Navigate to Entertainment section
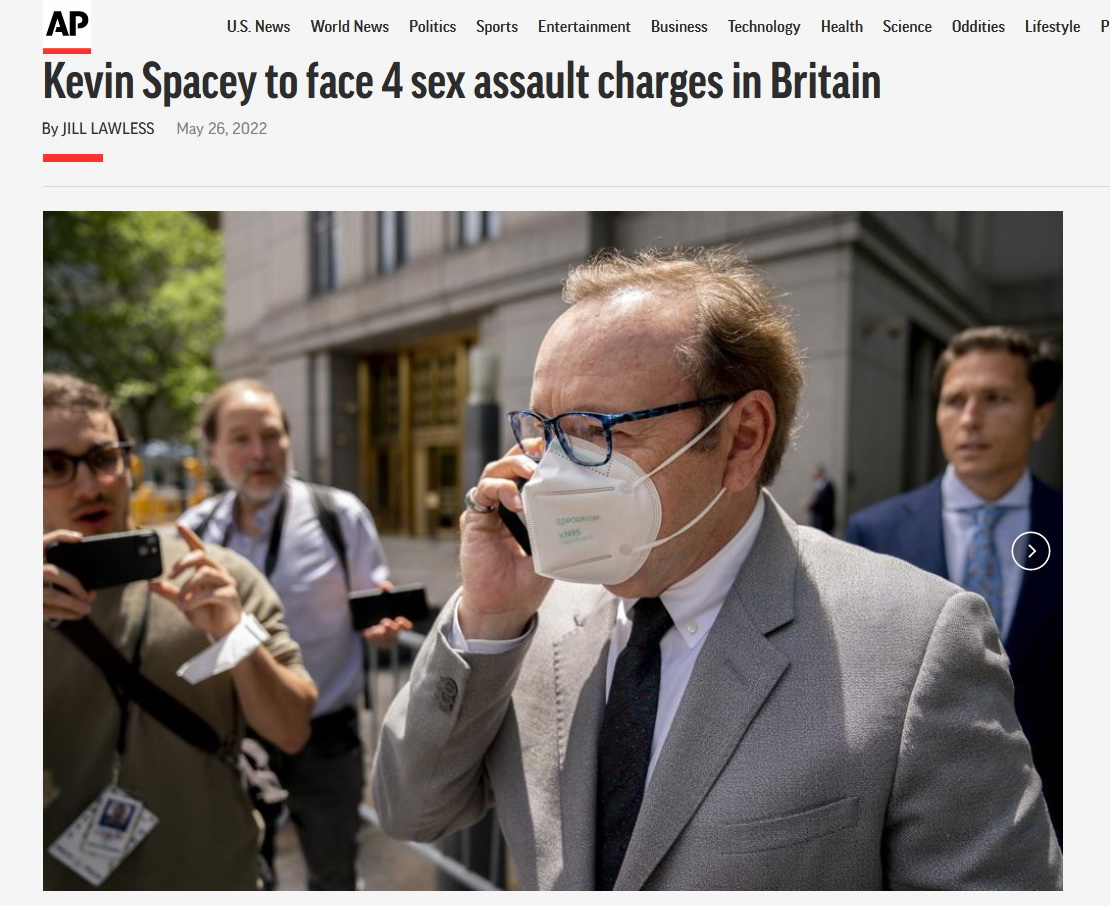 tap(584, 27)
